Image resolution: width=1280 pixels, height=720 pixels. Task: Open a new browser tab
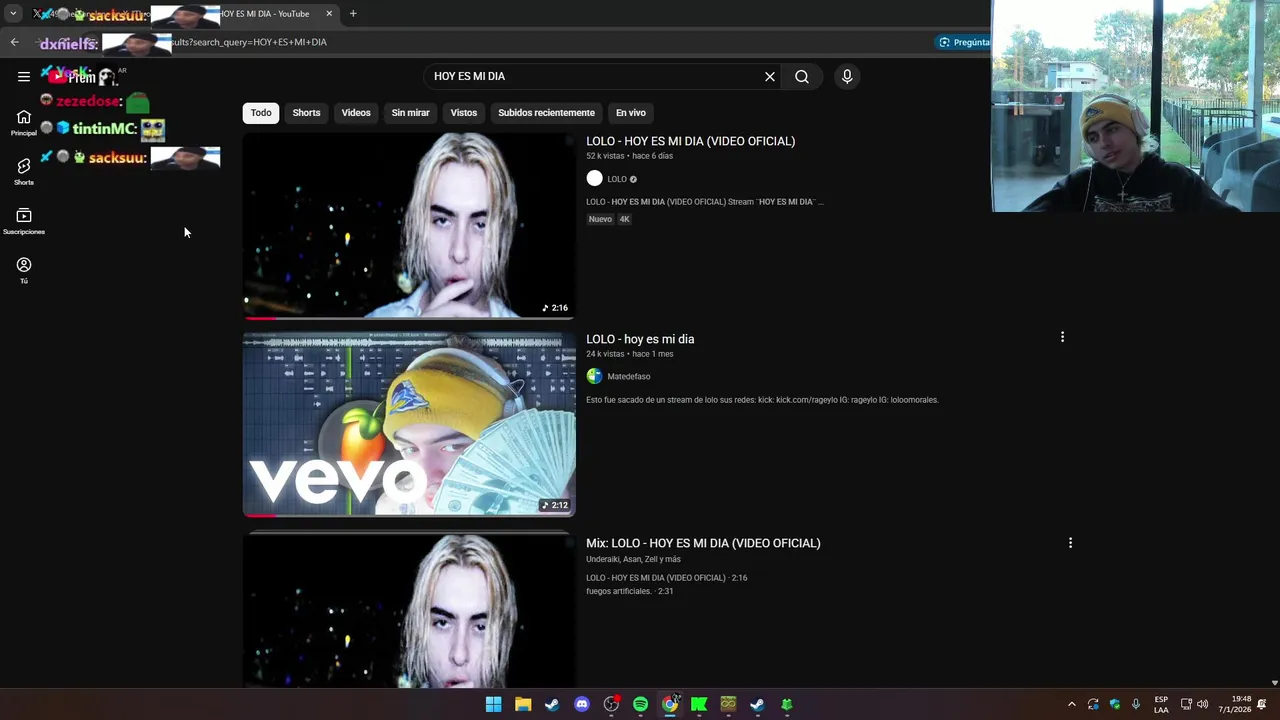353,14
